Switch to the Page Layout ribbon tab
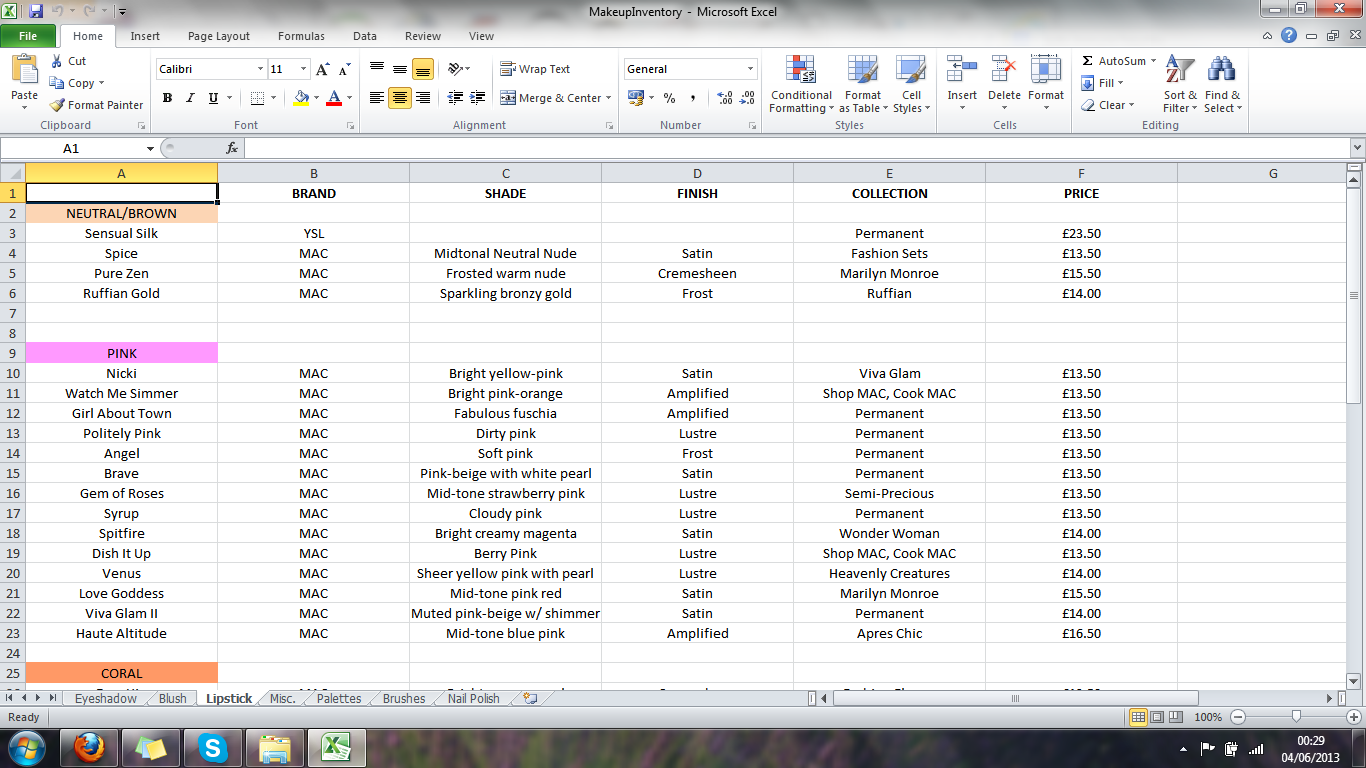The height and width of the screenshot is (768, 1366). tap(219, 36)
